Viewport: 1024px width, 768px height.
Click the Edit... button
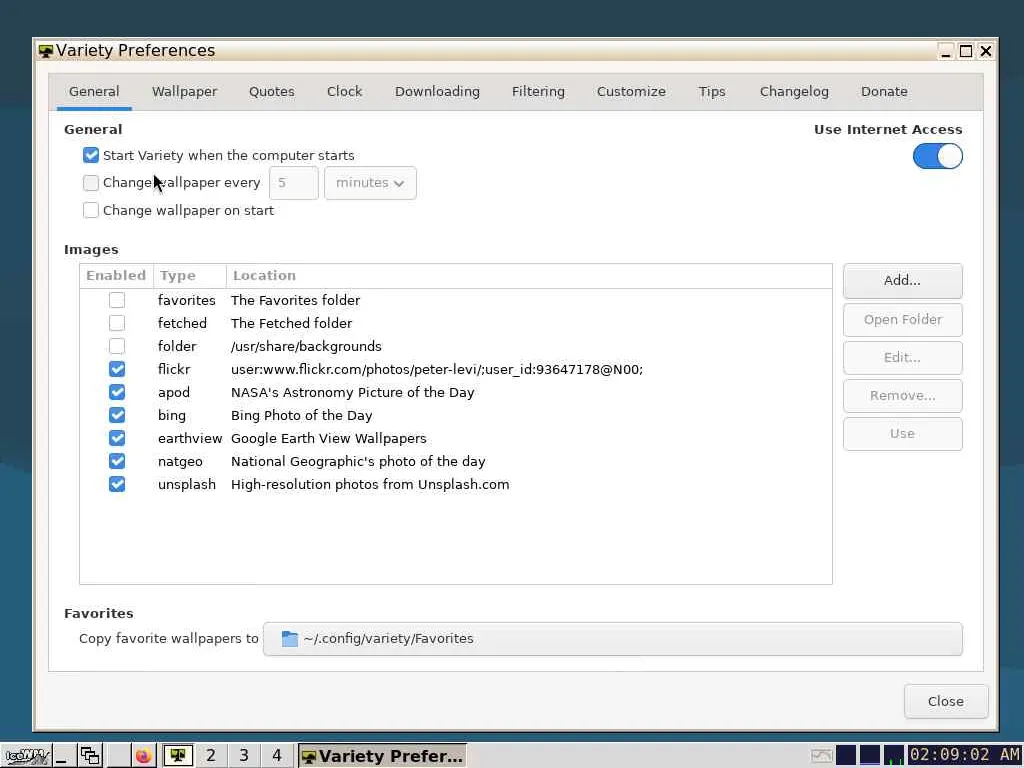pos(902,357)
